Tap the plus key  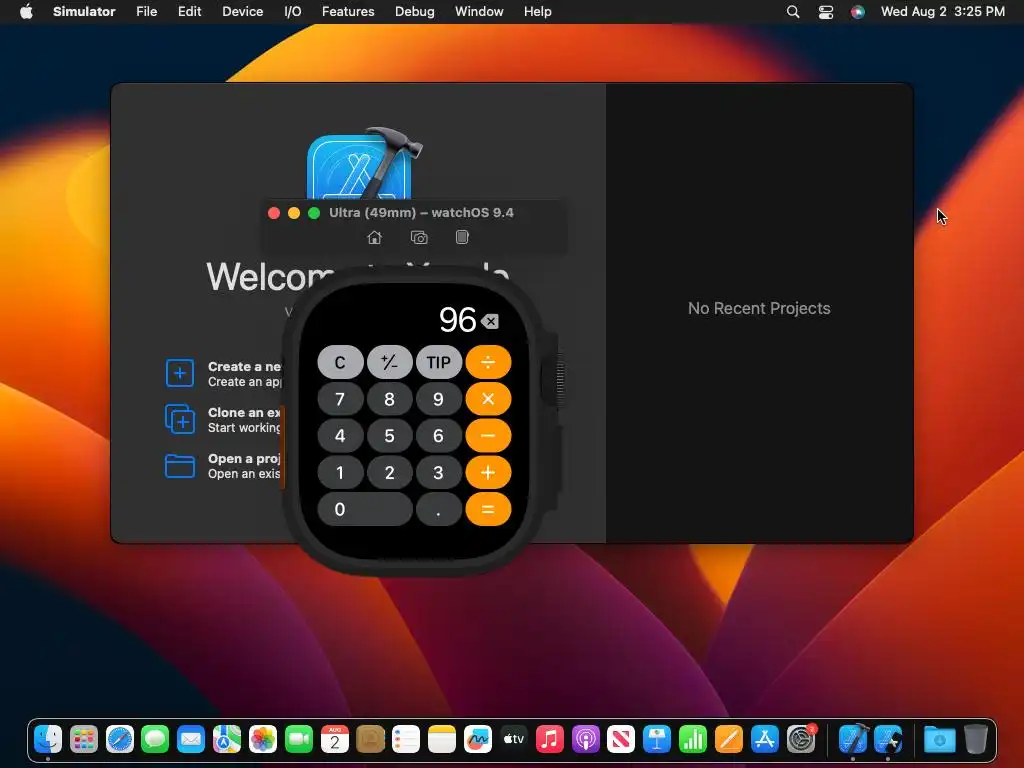pyautogui.click(x=488, y=472)
